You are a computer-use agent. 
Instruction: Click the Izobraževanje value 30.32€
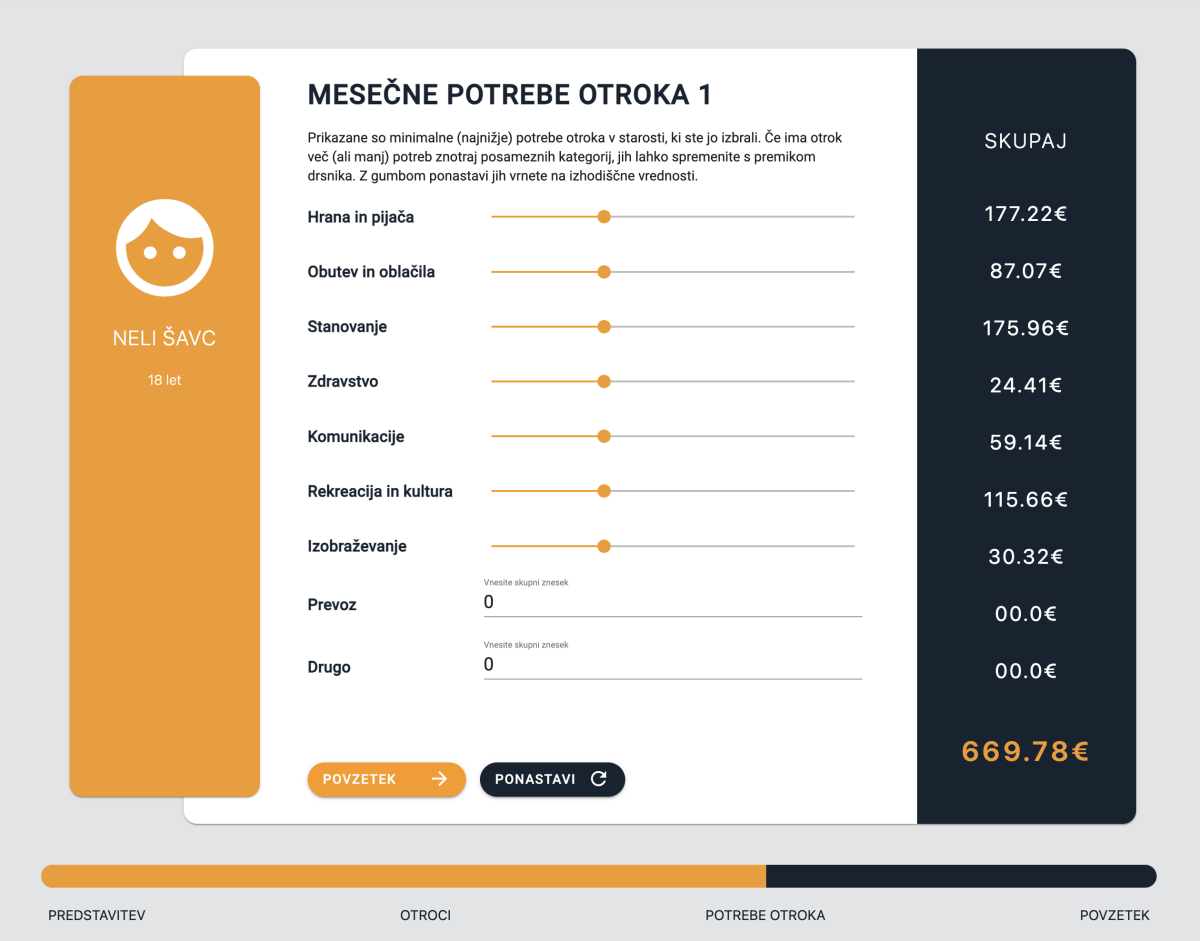[x=1026, y=557]
